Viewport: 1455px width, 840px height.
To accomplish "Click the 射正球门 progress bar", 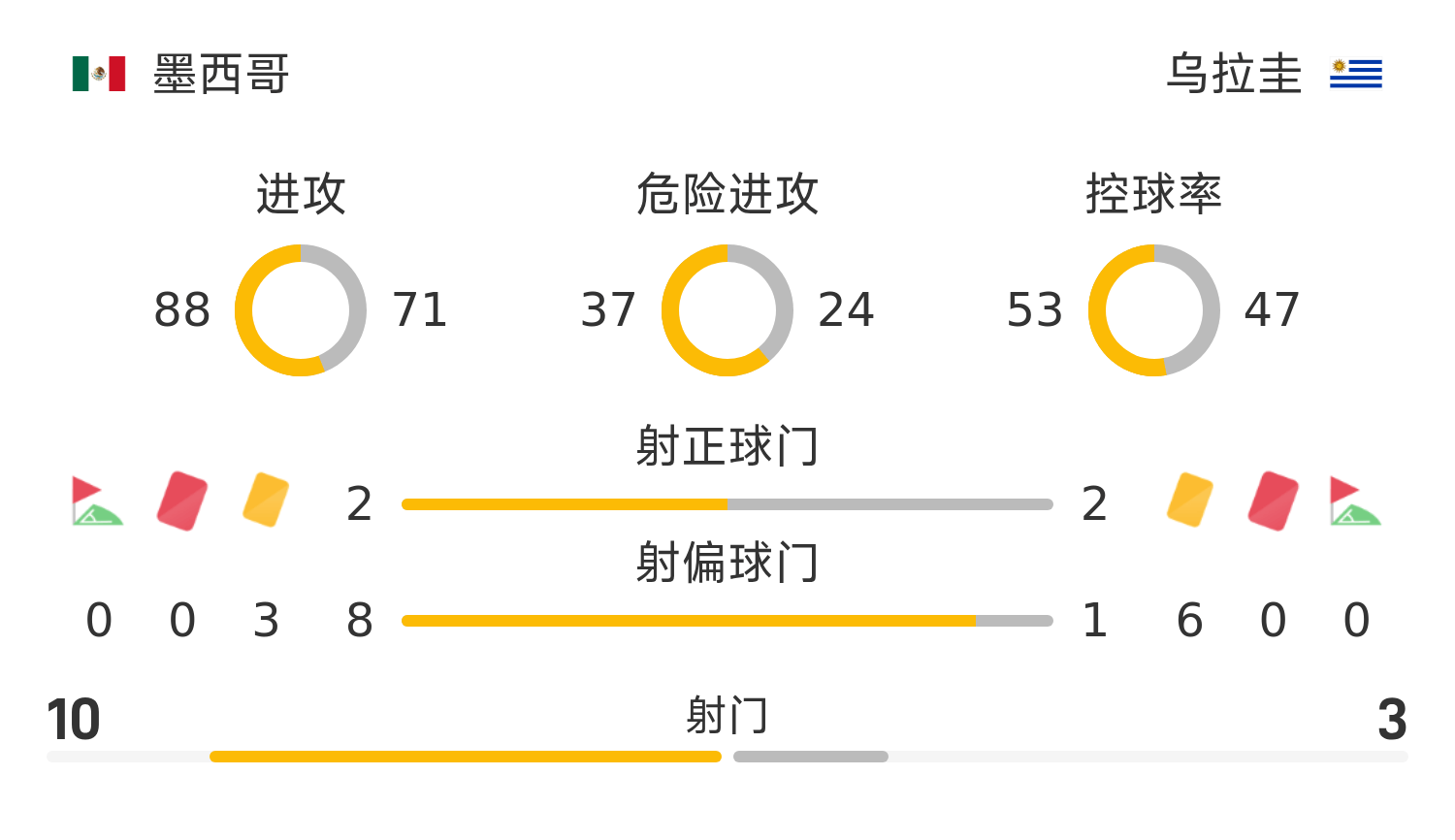I will 727,504.
